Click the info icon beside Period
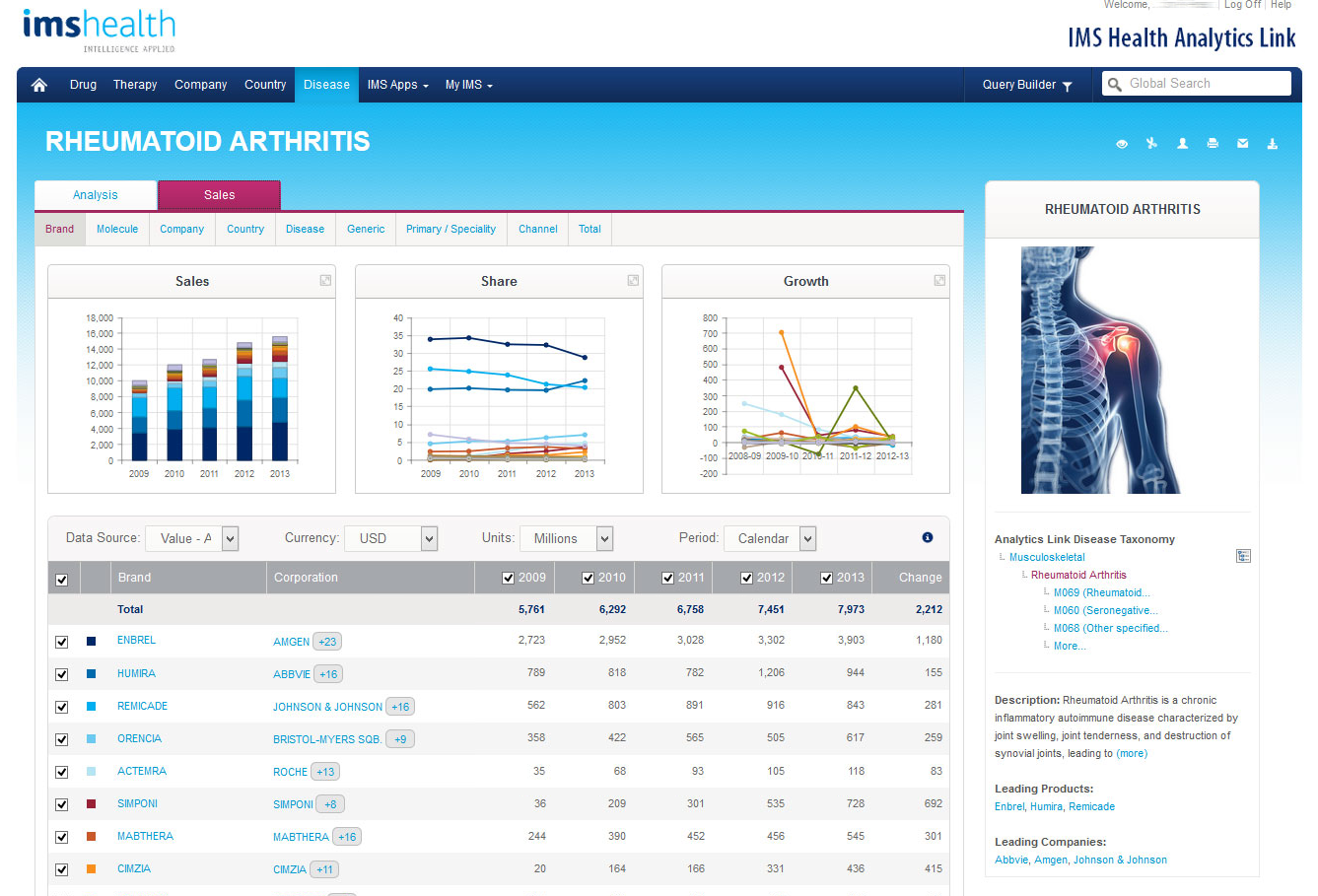Image resolution: width=1318 pixels, height=896 pixels. [928, 537]
